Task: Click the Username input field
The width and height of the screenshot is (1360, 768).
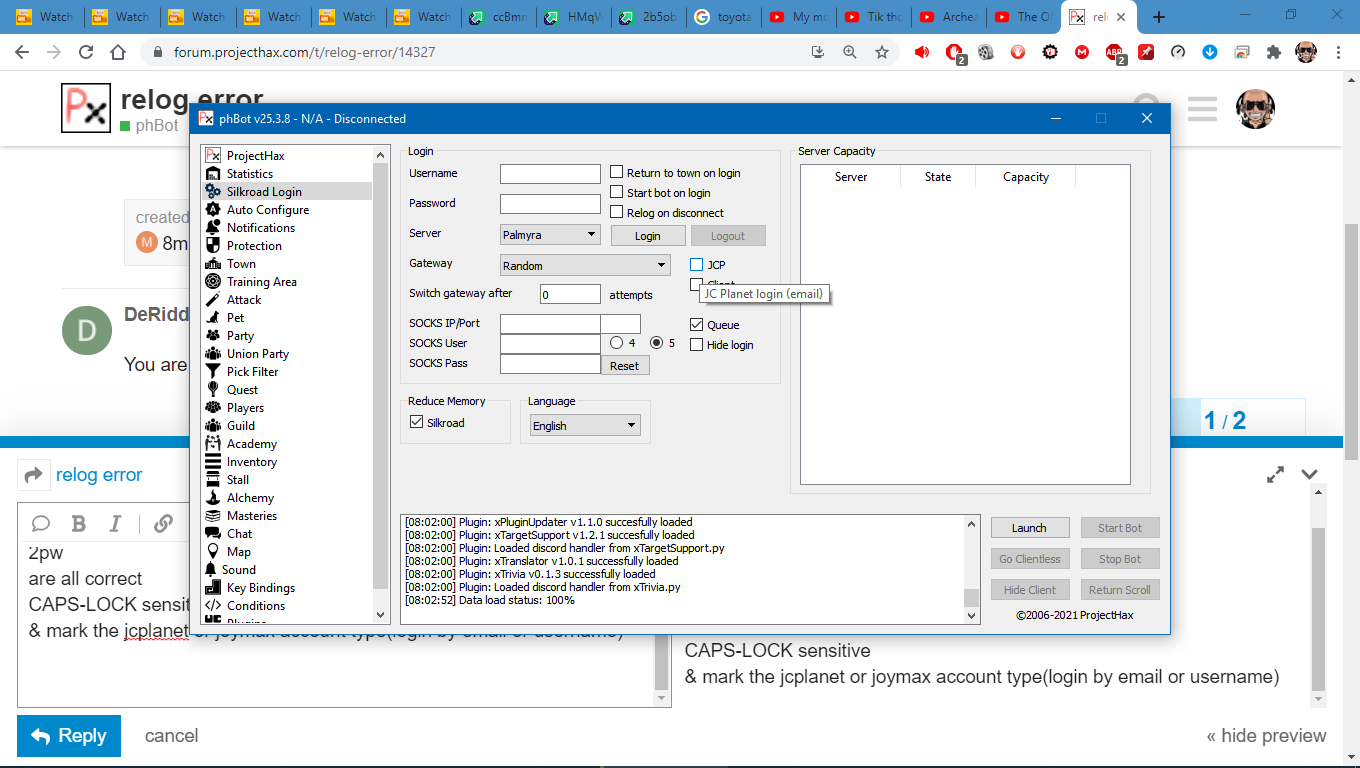Action: 550,174
